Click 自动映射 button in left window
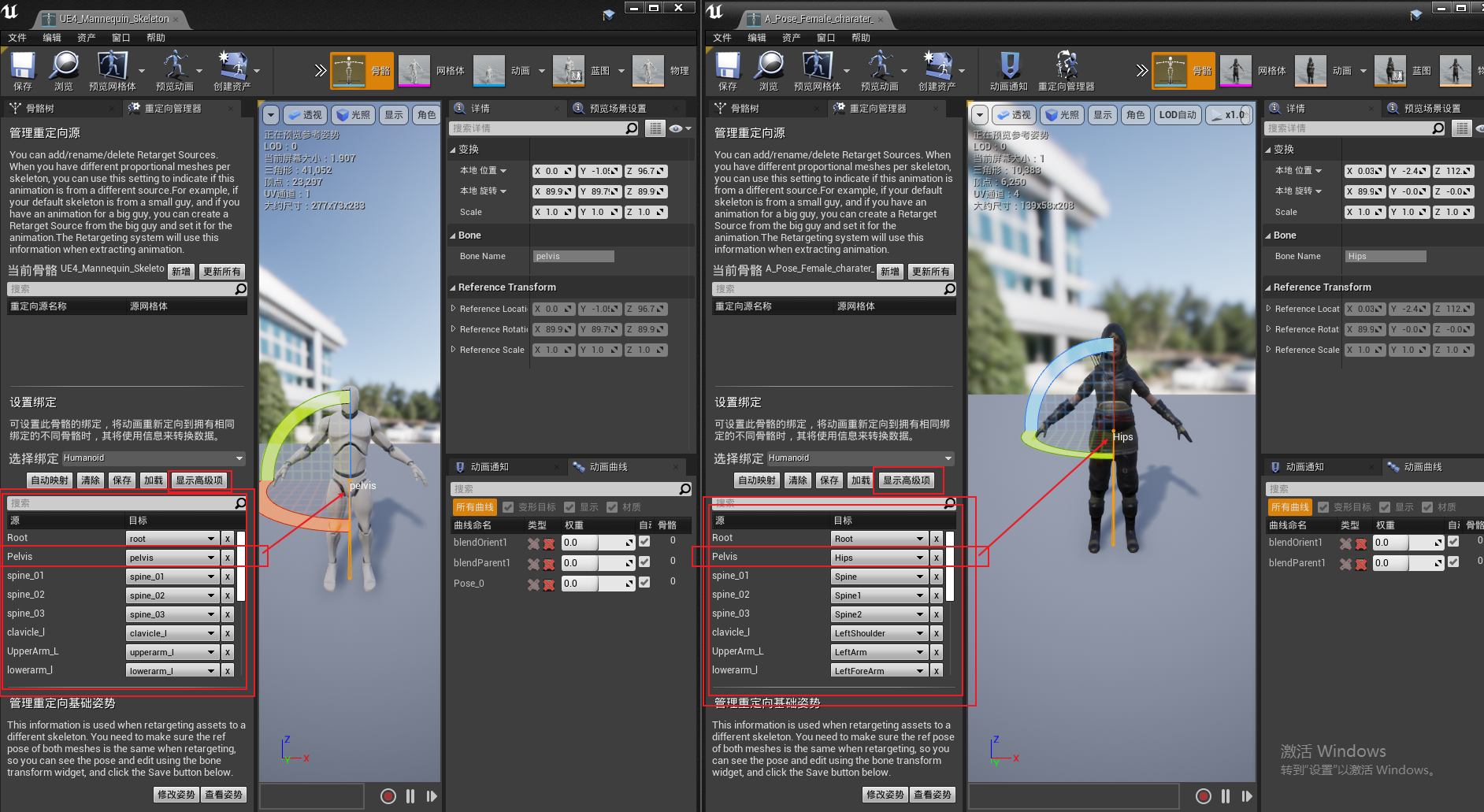 click(50, 480)
